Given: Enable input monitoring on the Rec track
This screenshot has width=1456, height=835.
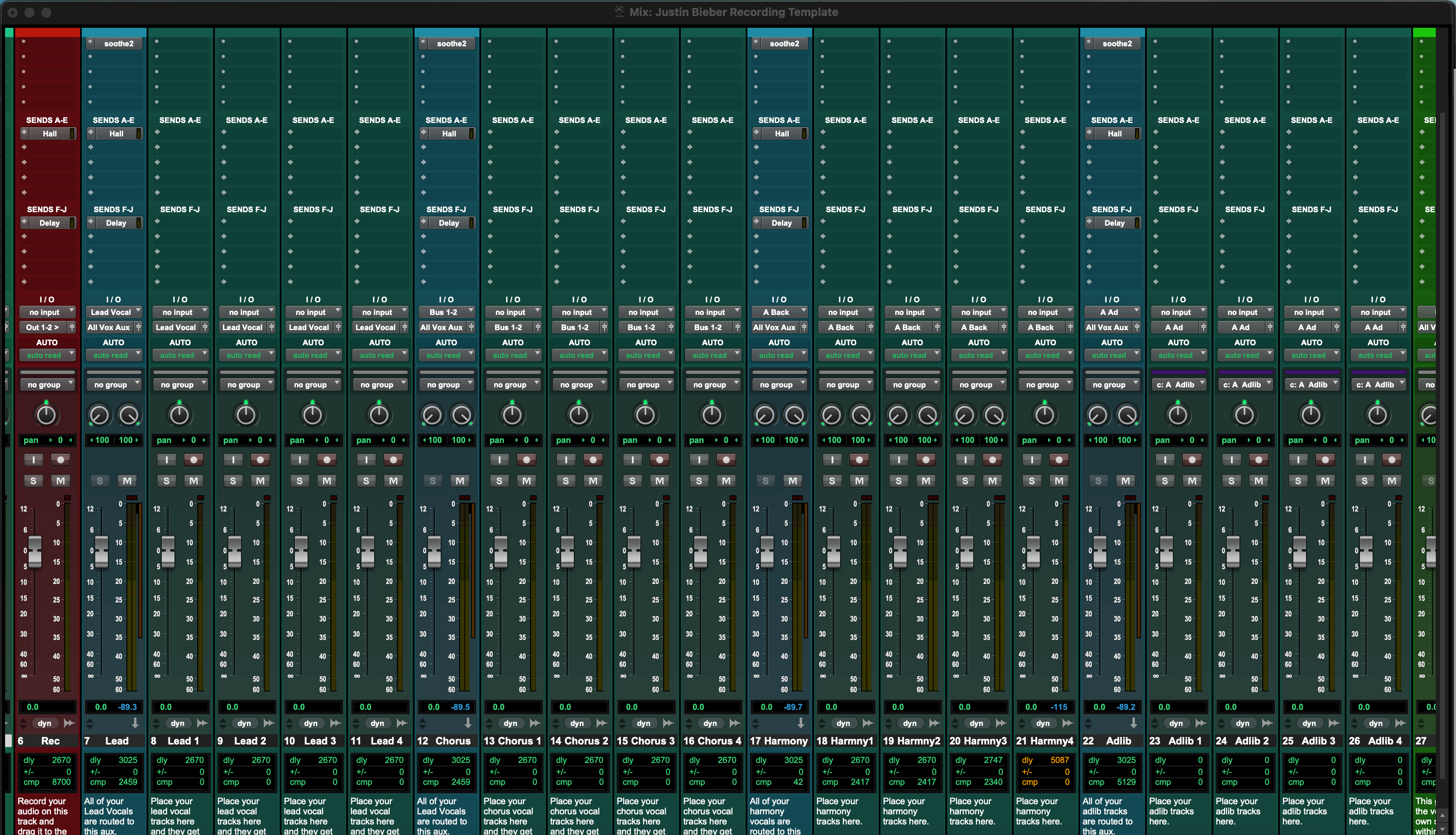Looking at the screenshot, I should pos(33,459).
